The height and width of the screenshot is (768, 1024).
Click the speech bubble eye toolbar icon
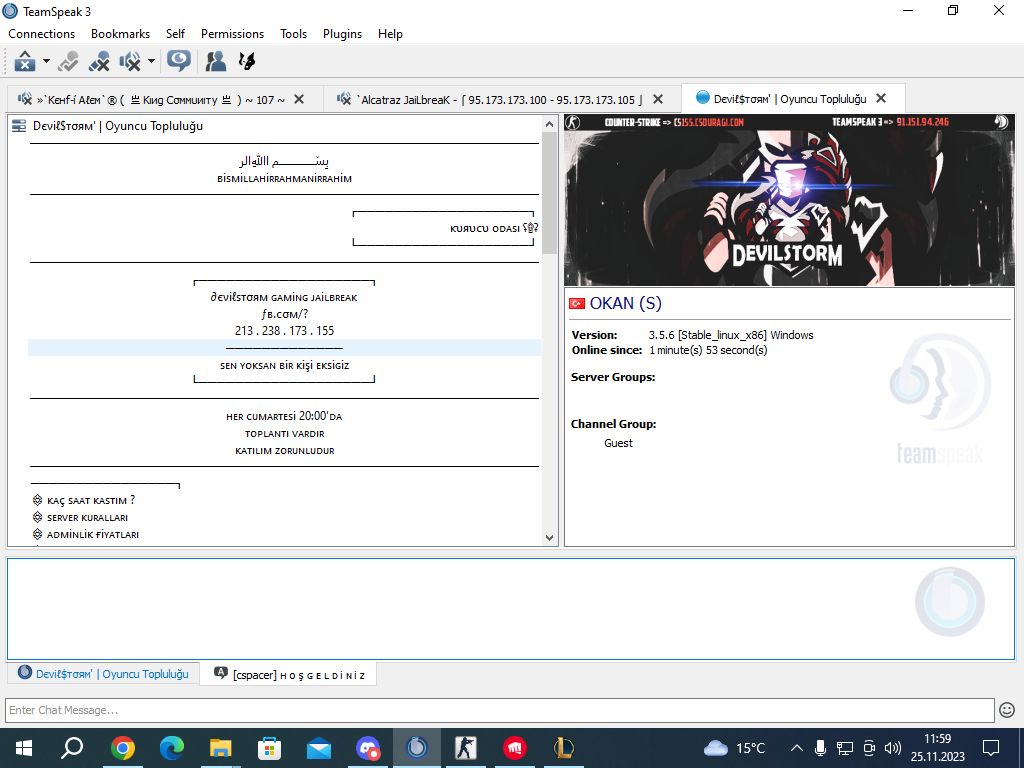click(178, 61)
